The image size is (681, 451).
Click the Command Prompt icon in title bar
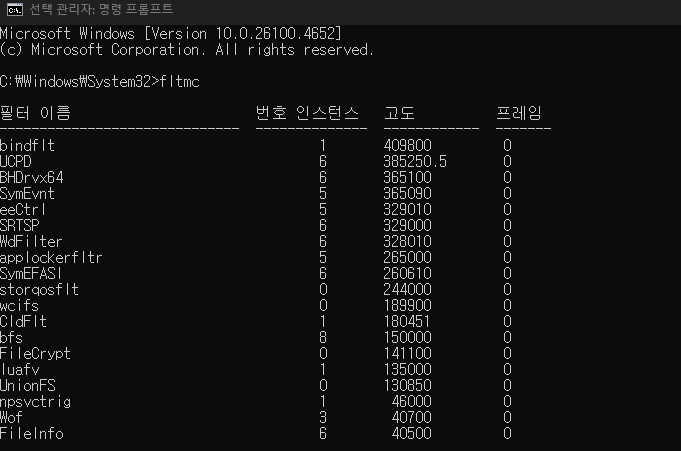click(15, 10)
